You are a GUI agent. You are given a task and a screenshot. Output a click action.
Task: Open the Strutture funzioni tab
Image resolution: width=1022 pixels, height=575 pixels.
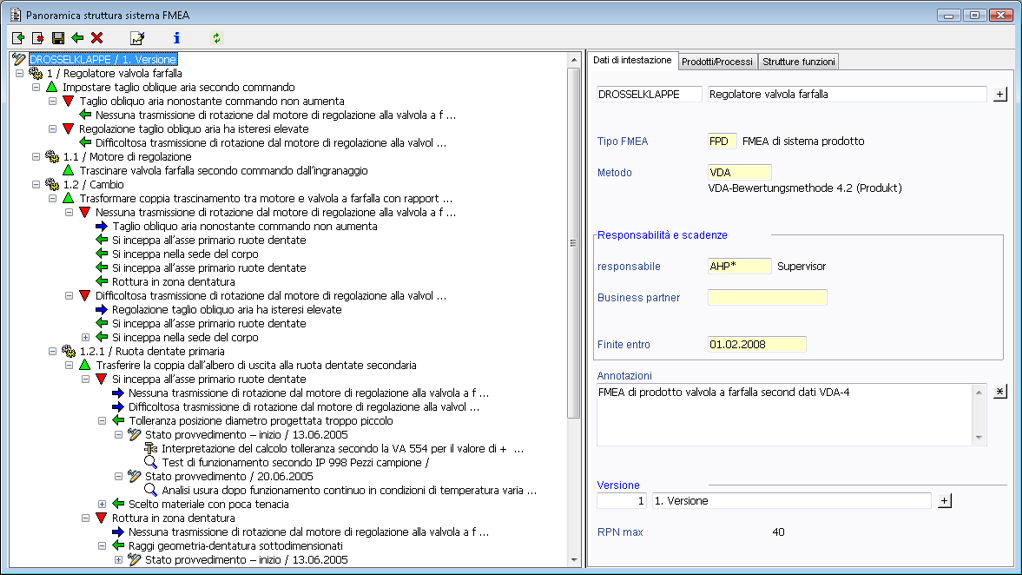798,61
